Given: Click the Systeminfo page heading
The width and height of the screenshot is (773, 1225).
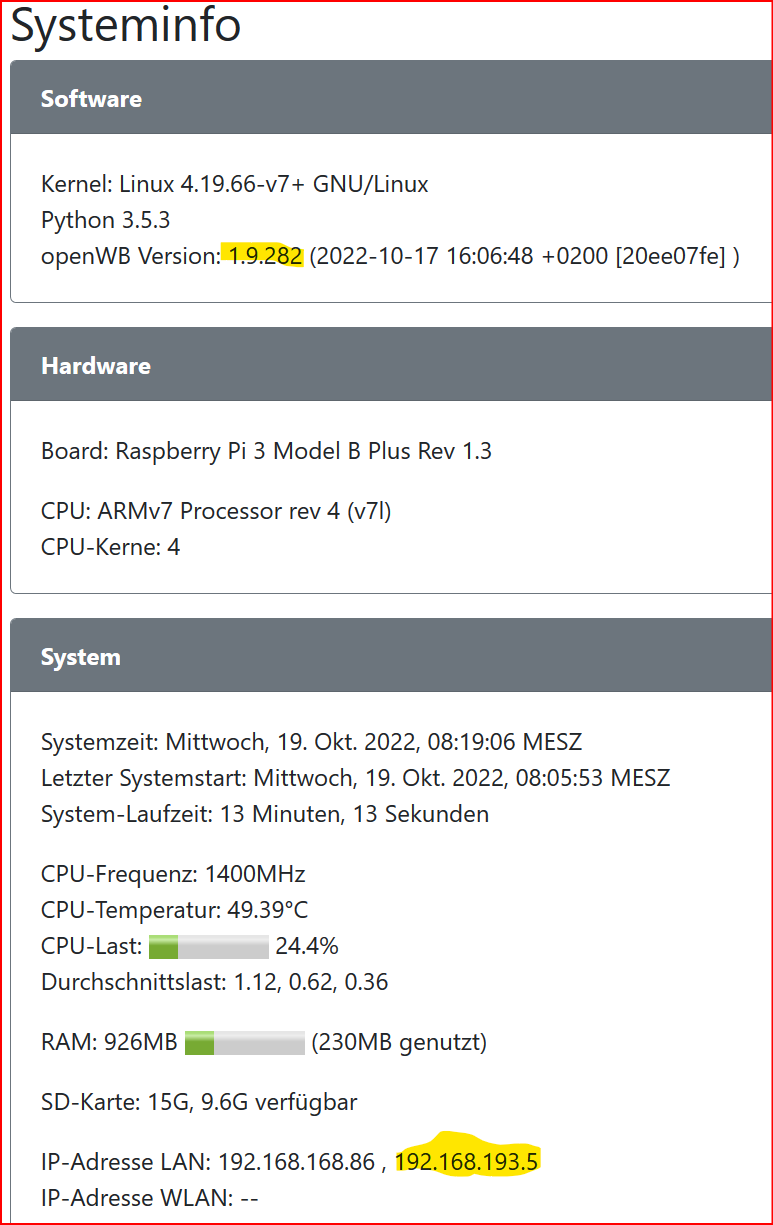Looking at the screenshot, I should click(x=126, y=25).
